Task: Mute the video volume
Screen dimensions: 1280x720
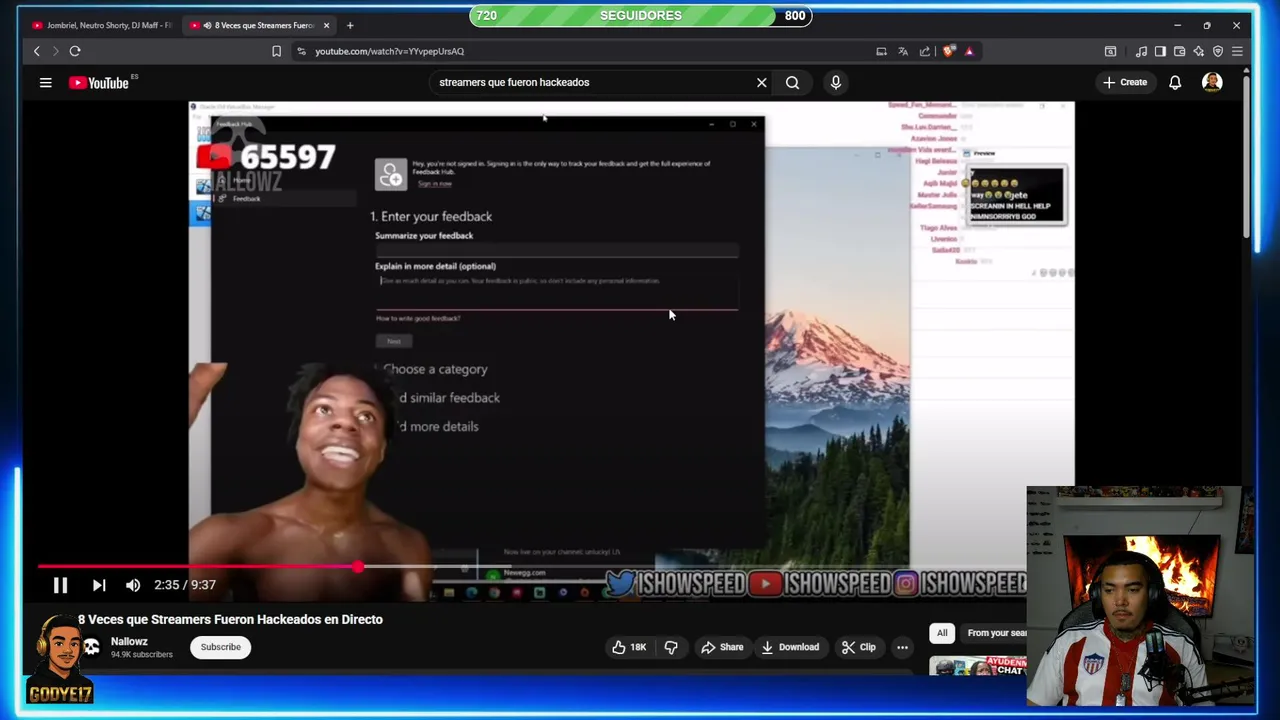Action: point(133,585)
